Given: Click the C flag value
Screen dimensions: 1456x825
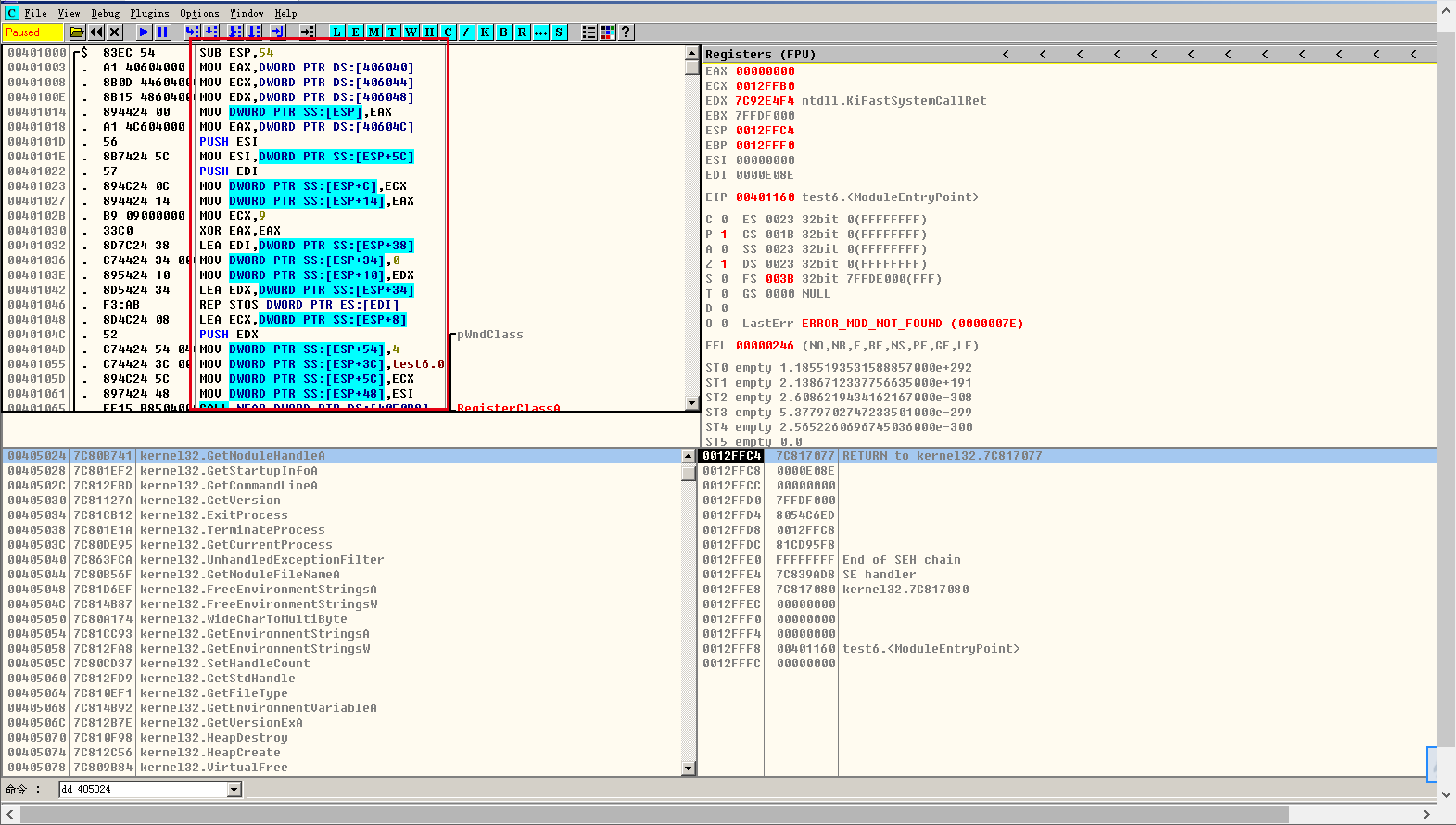Looking at the screenshot, I should click(724, 220).
